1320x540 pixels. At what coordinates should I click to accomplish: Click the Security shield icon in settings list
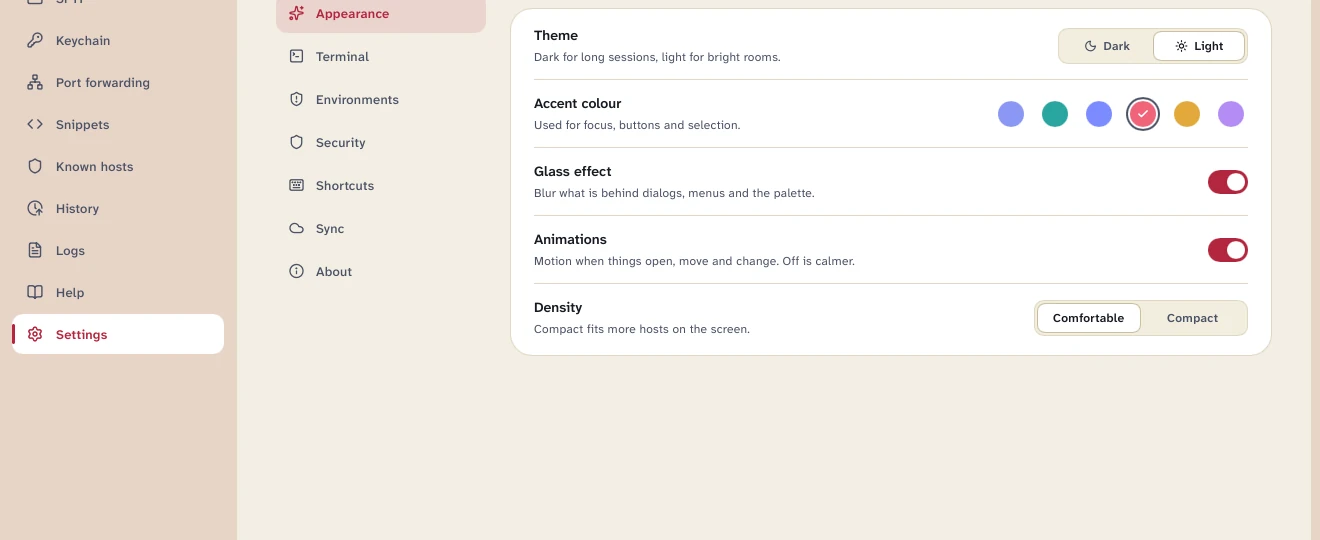click(296, 143)
